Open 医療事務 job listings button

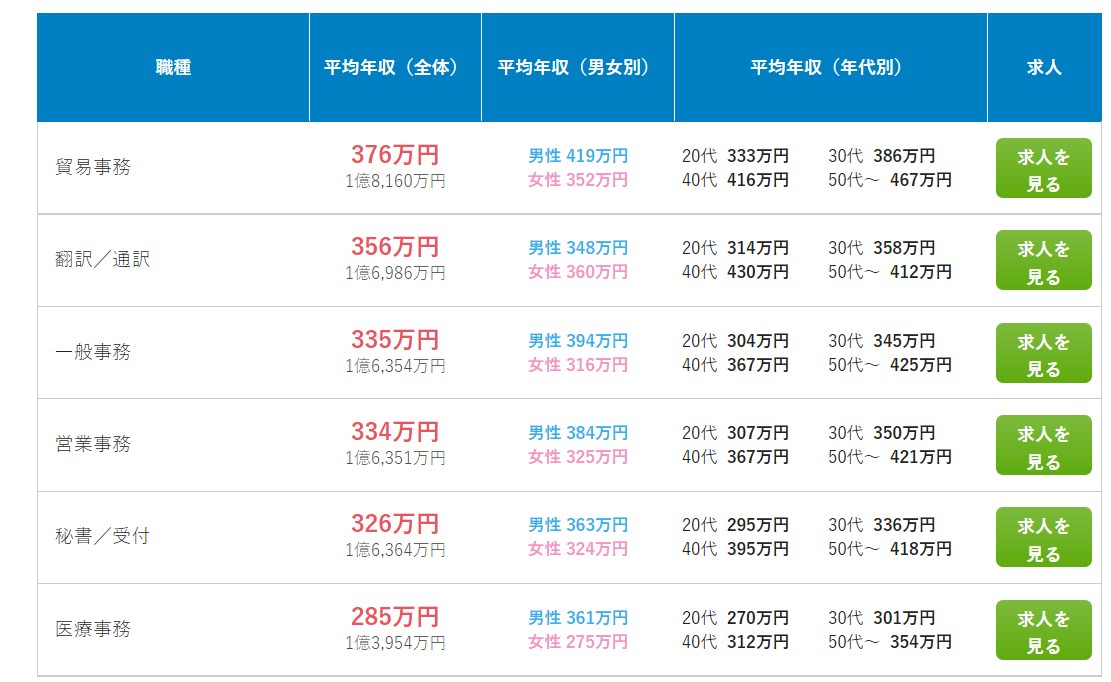(x=1043, y=631)
